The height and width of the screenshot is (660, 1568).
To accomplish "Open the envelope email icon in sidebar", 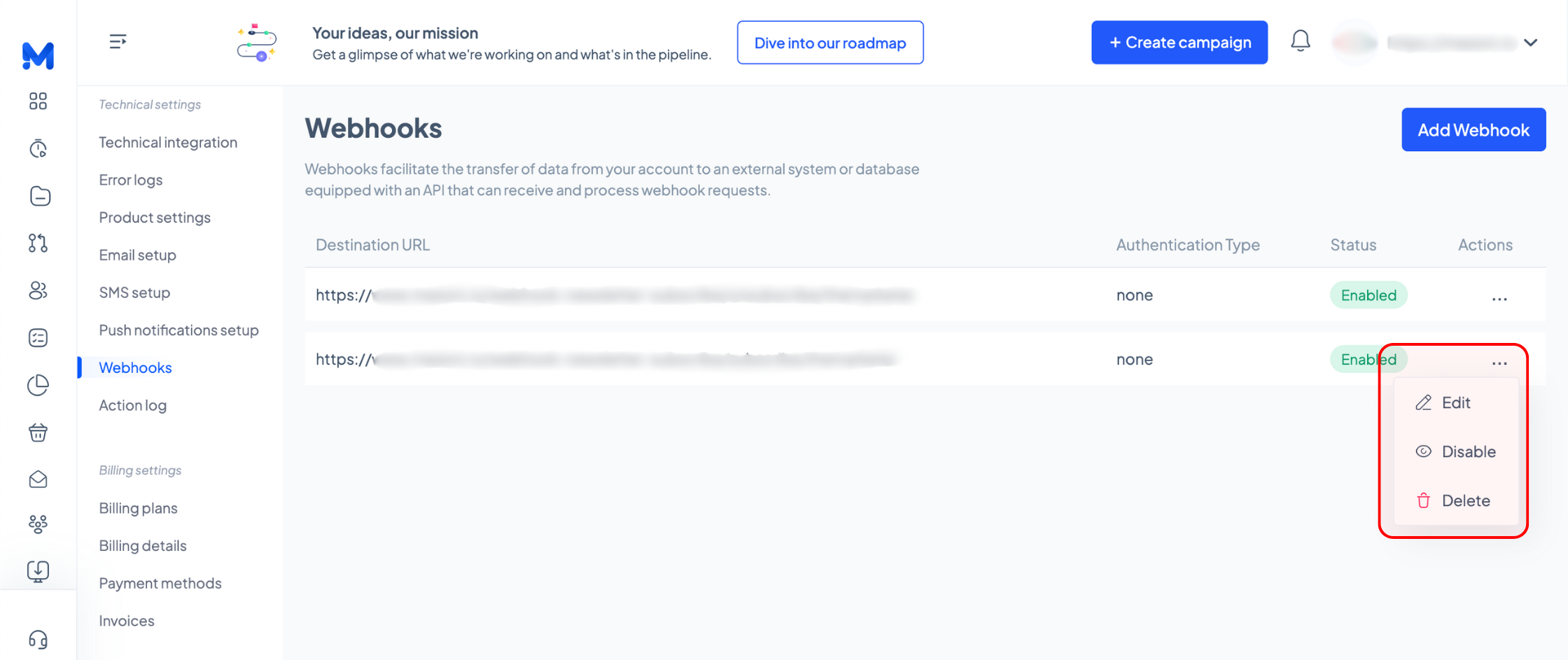I will pyautogui.click(x=38, y=479).
